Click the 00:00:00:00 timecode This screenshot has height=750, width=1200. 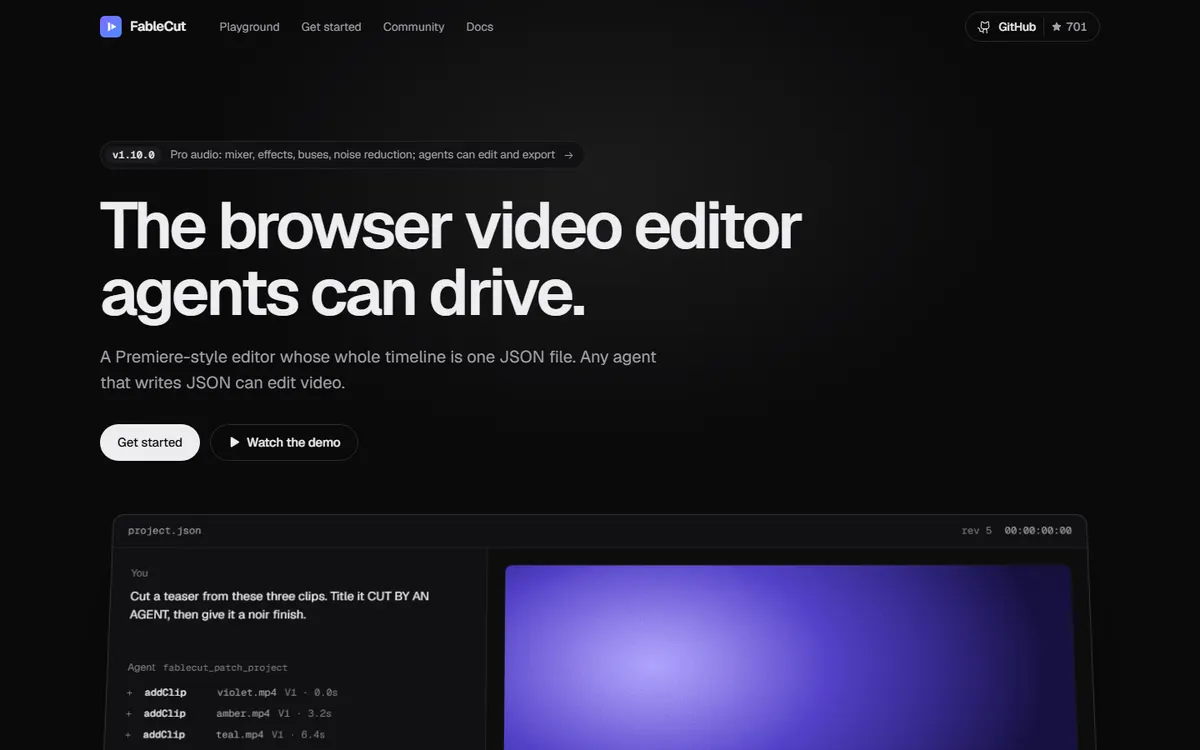1038,531
